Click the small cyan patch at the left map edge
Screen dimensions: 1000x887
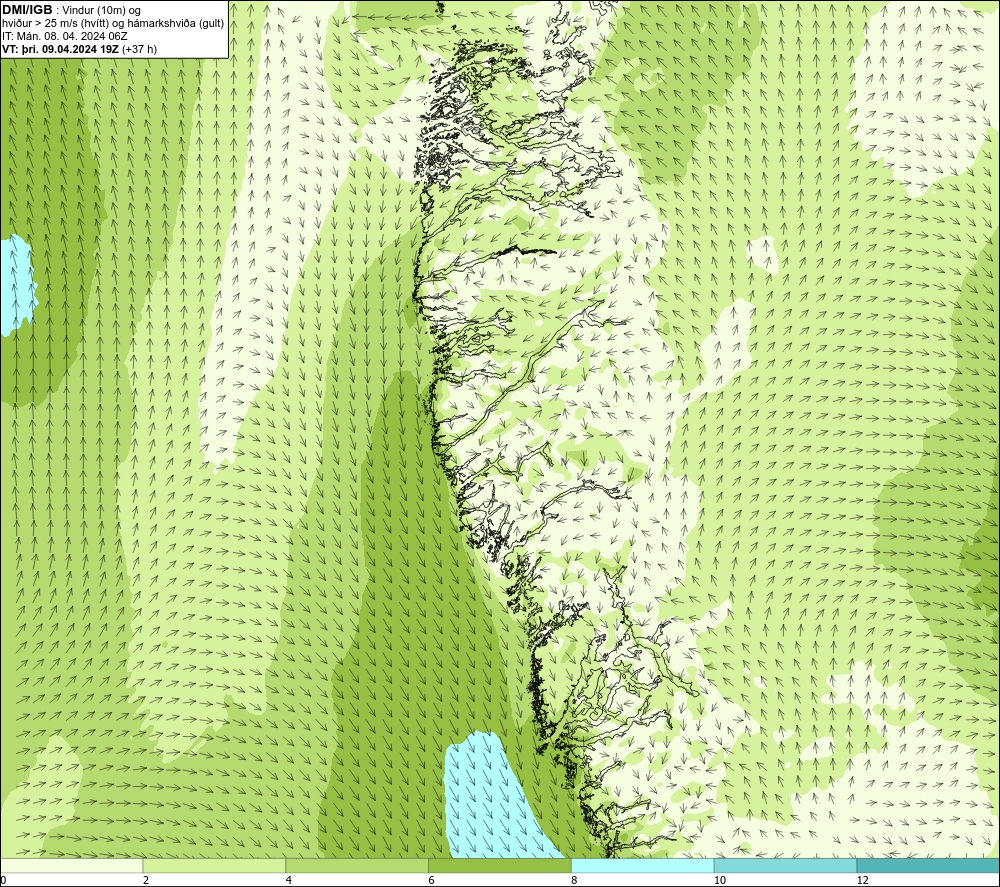(15, 285)
